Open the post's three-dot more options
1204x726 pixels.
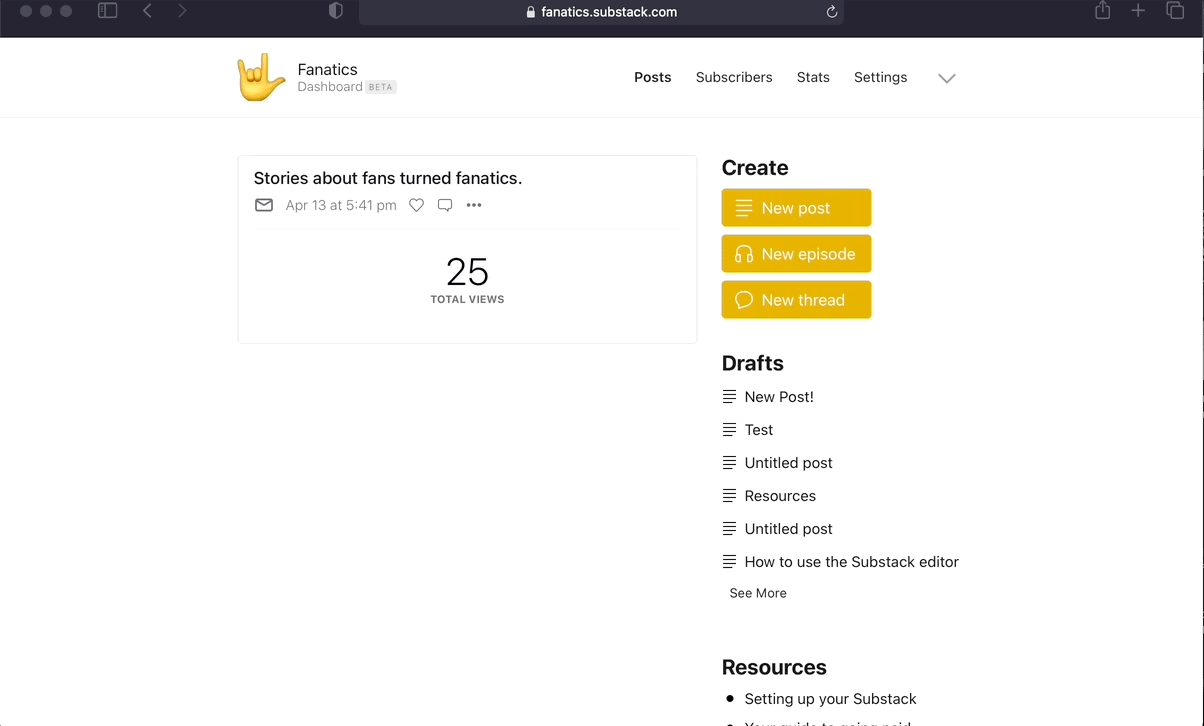pos(474,205)
